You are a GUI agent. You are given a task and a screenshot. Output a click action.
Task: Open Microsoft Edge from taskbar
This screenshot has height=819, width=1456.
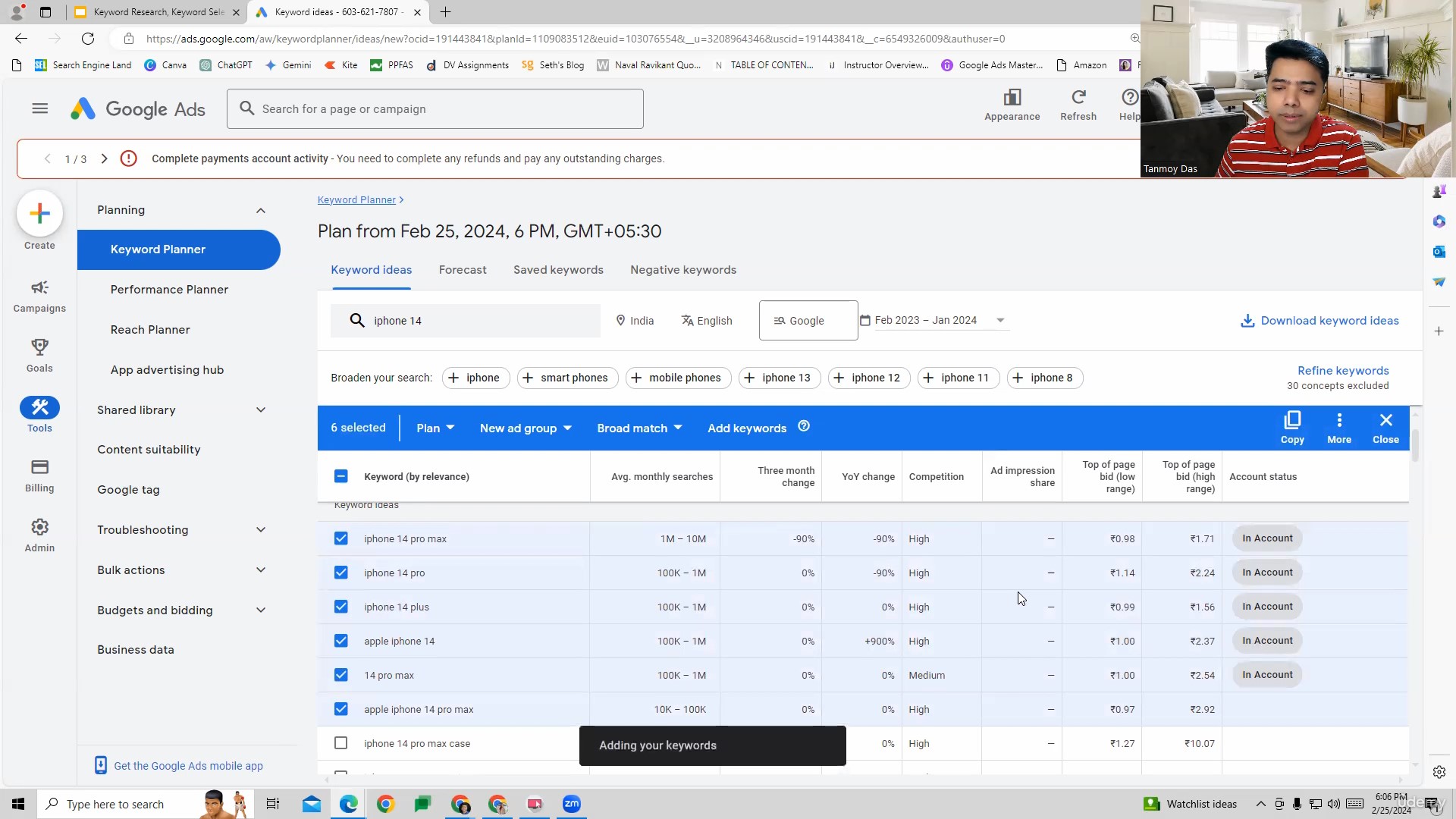tap(349, 804)
